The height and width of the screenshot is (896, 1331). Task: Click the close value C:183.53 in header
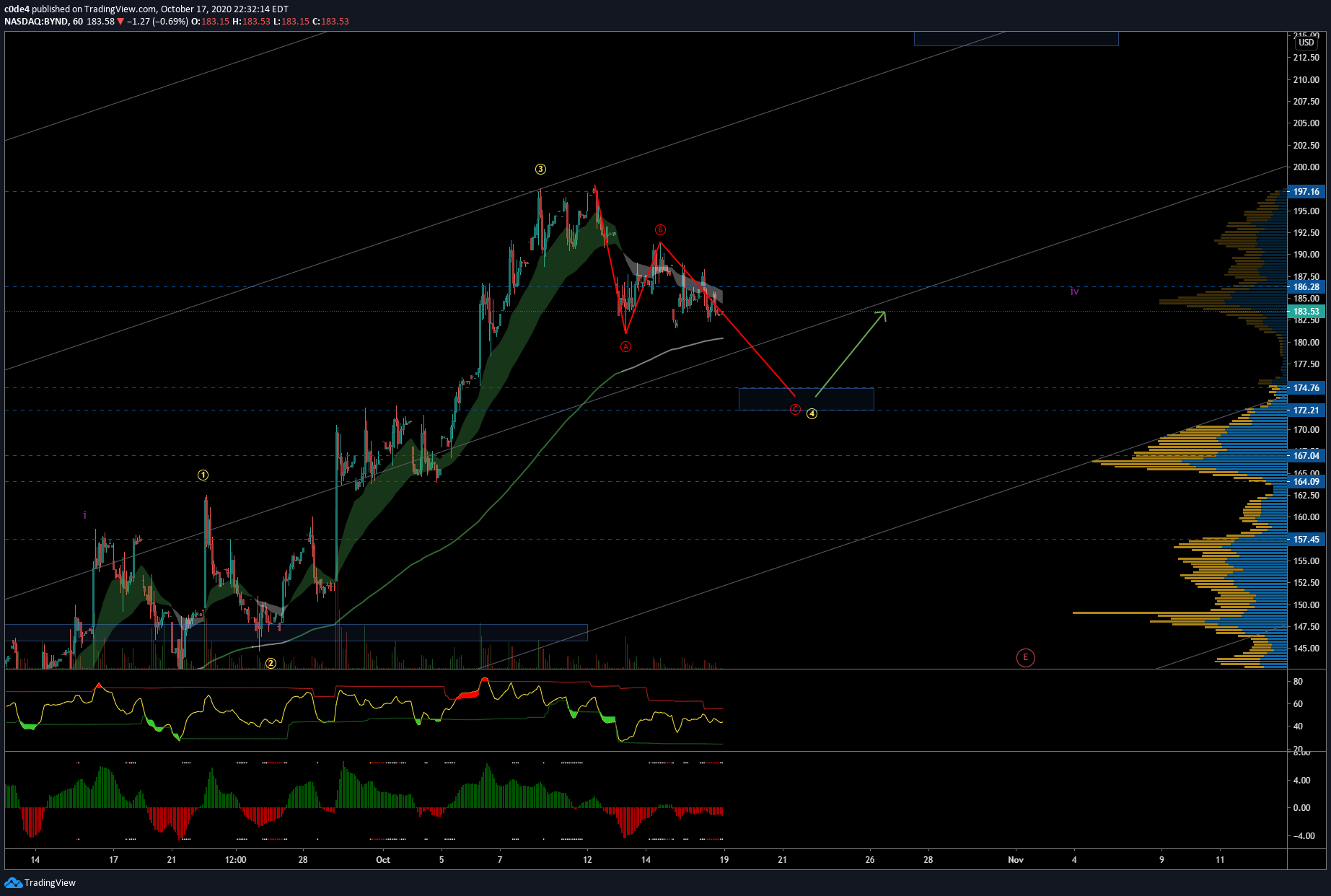click(330, 22)
